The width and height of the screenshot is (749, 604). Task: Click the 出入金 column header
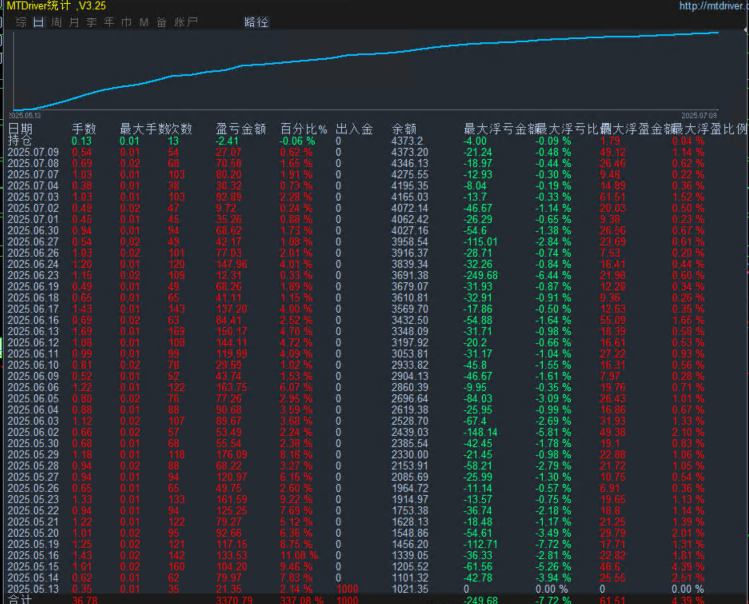(354, 129)
